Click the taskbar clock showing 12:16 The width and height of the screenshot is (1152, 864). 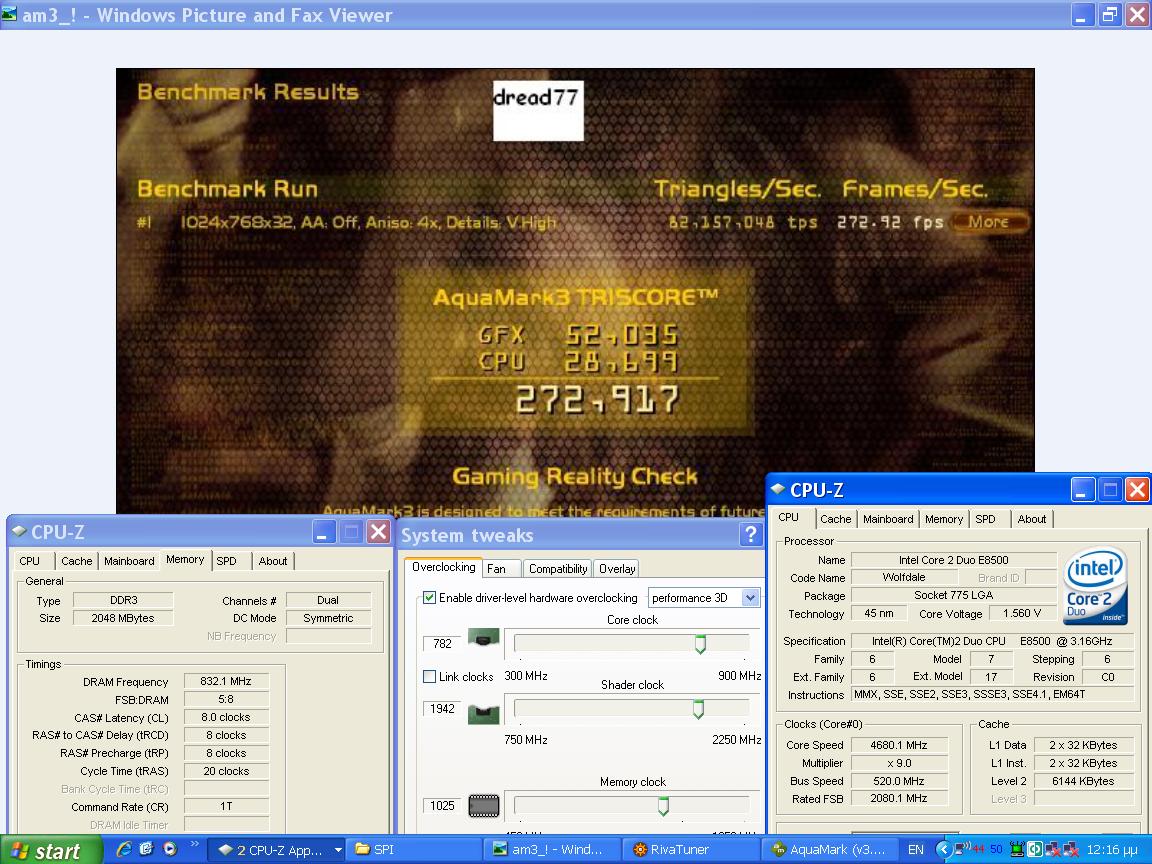pyautogui.click(x=1112, y=850)
